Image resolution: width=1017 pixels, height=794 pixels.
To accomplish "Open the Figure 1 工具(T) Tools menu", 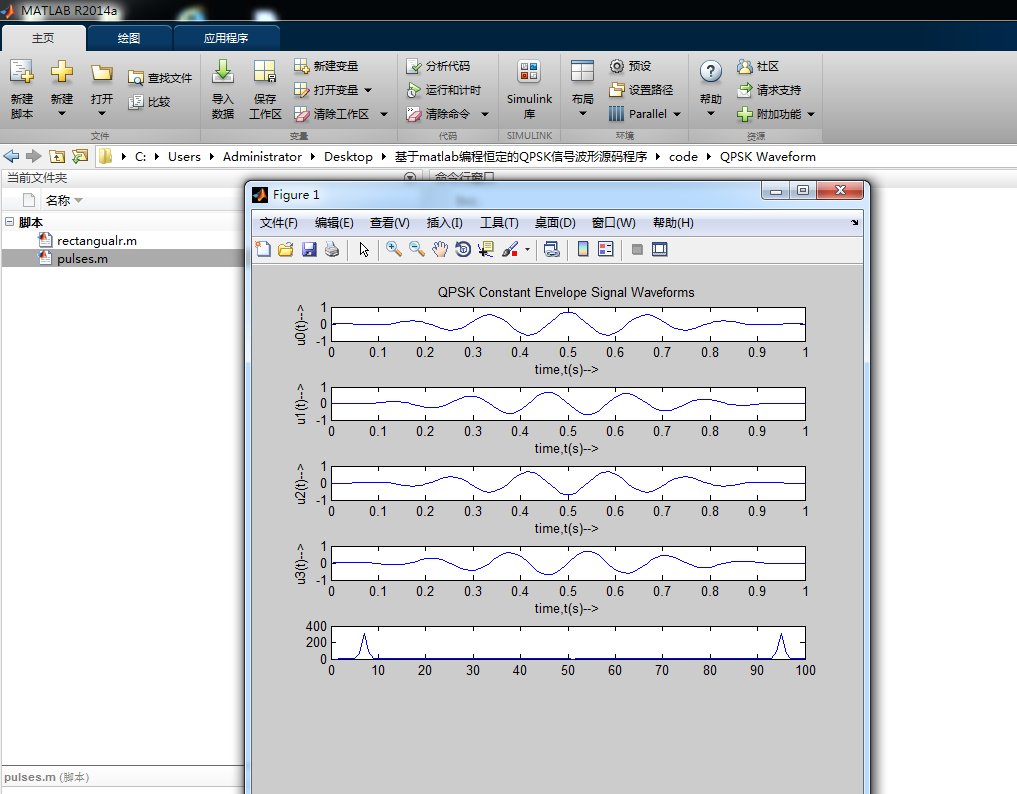I will (499, 223).
